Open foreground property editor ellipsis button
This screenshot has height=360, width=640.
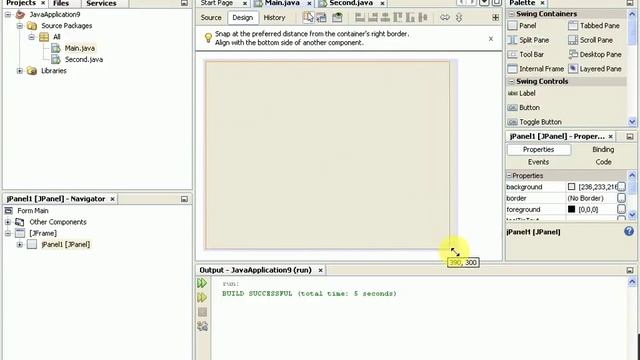point(621,209)
